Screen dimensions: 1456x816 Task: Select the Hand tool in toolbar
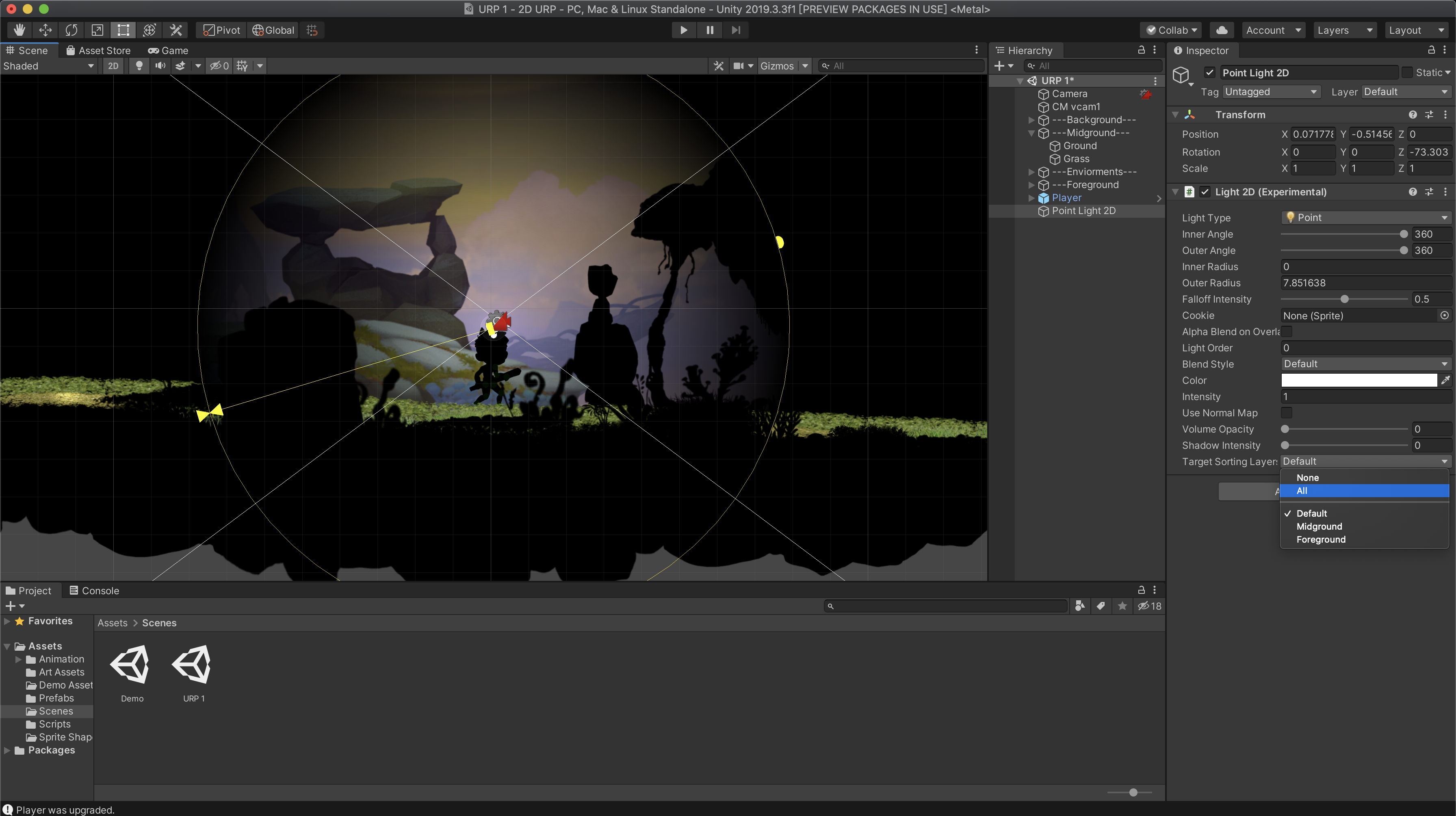(x=19, y=30)
